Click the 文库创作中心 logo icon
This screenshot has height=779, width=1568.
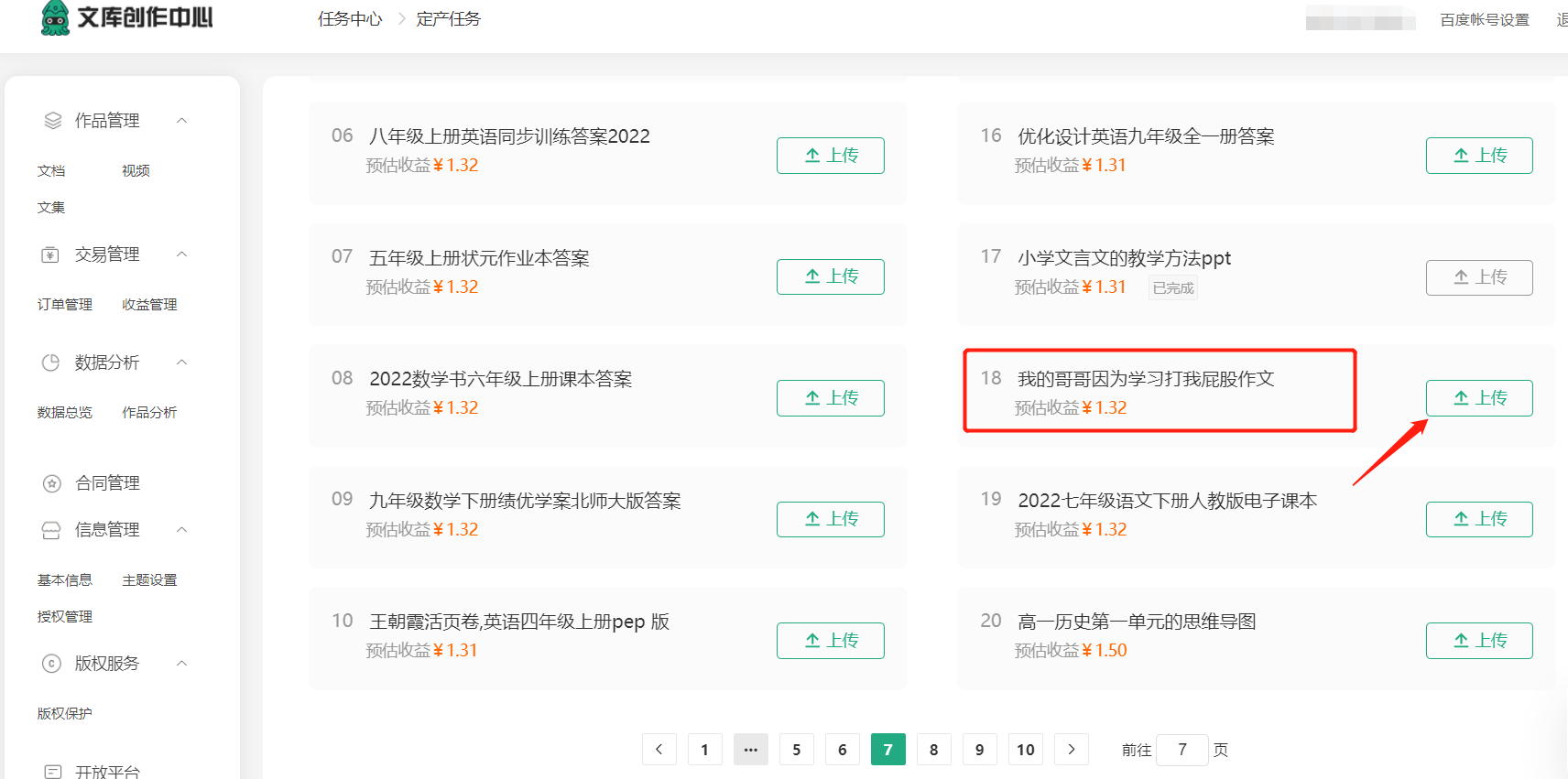55,17
